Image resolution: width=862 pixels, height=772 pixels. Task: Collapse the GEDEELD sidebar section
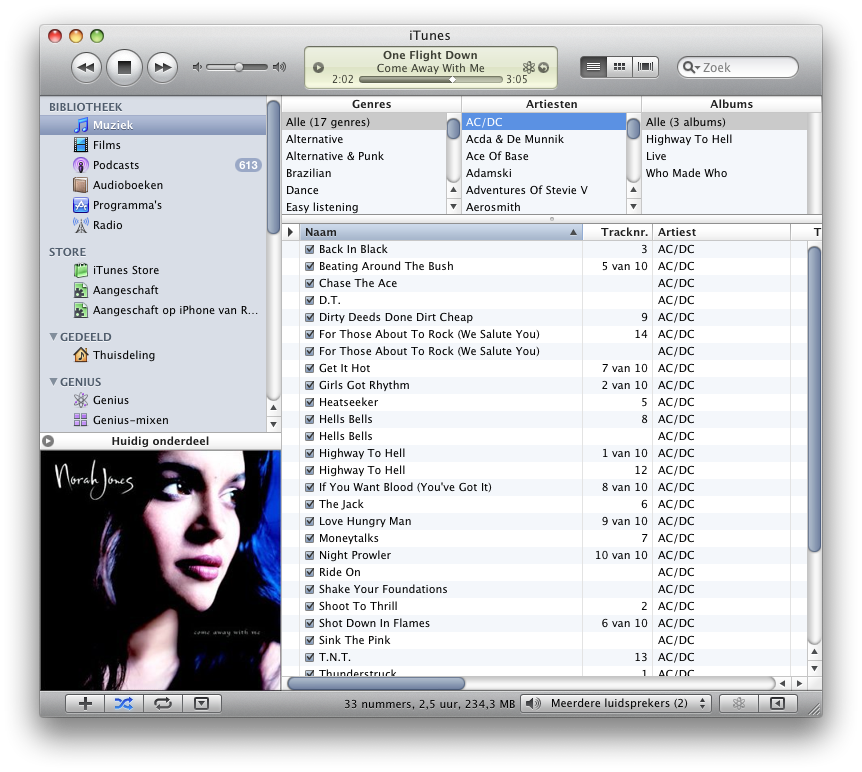click(x=54, y=337)
